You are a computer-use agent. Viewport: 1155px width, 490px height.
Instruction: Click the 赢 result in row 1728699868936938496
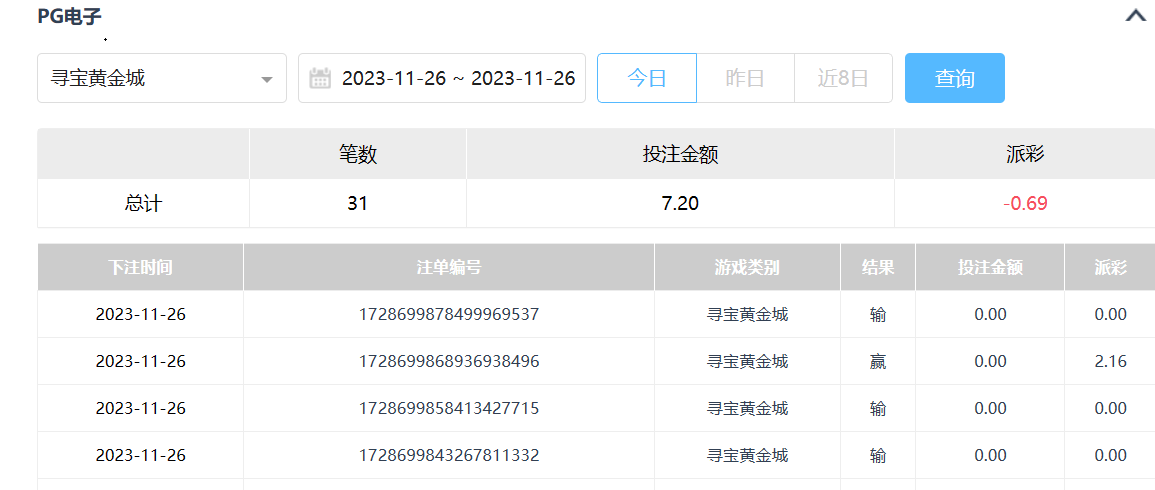878,362
